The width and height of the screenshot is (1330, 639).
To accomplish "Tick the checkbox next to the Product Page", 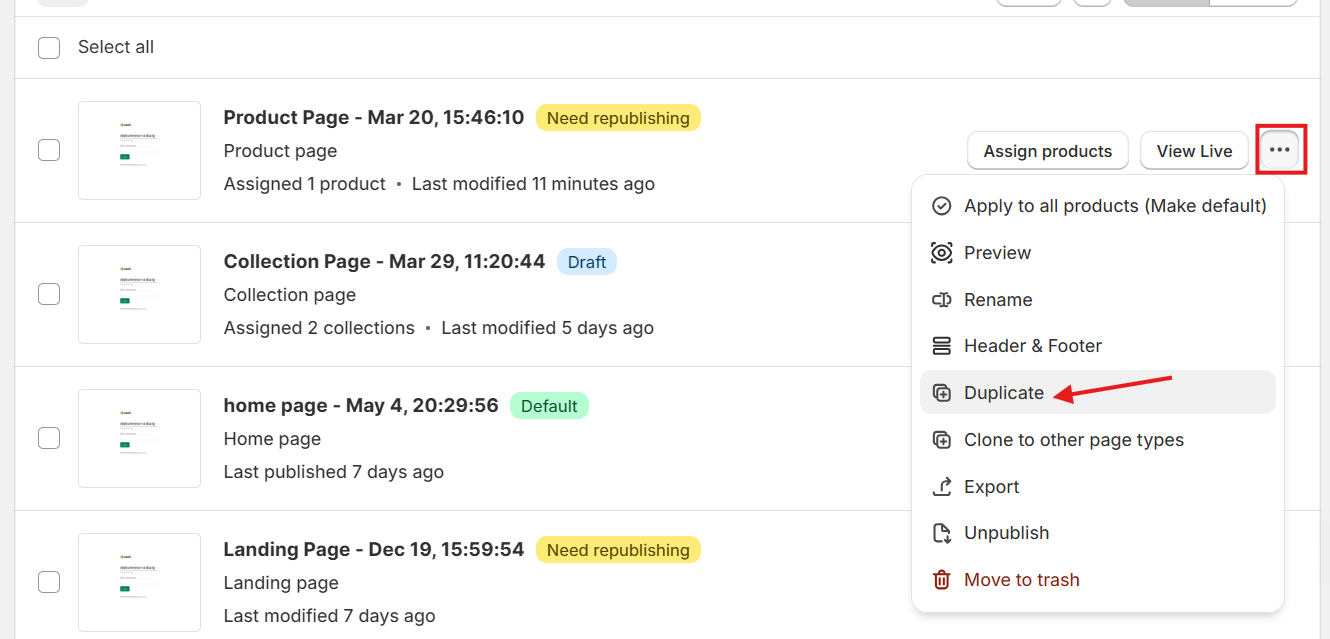I will click(48, 150).
